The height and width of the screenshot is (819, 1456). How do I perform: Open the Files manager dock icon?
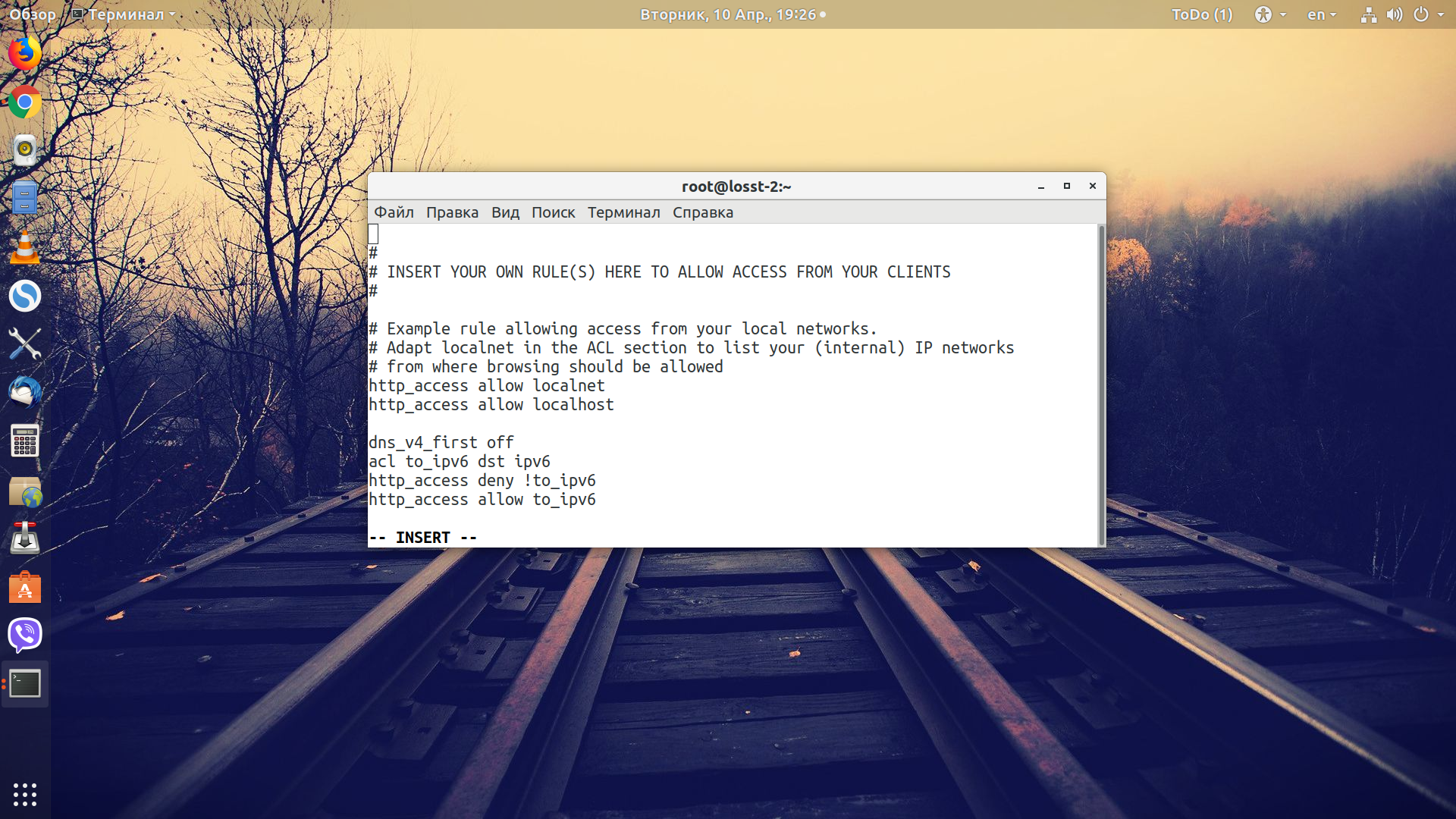coord(25,198)
